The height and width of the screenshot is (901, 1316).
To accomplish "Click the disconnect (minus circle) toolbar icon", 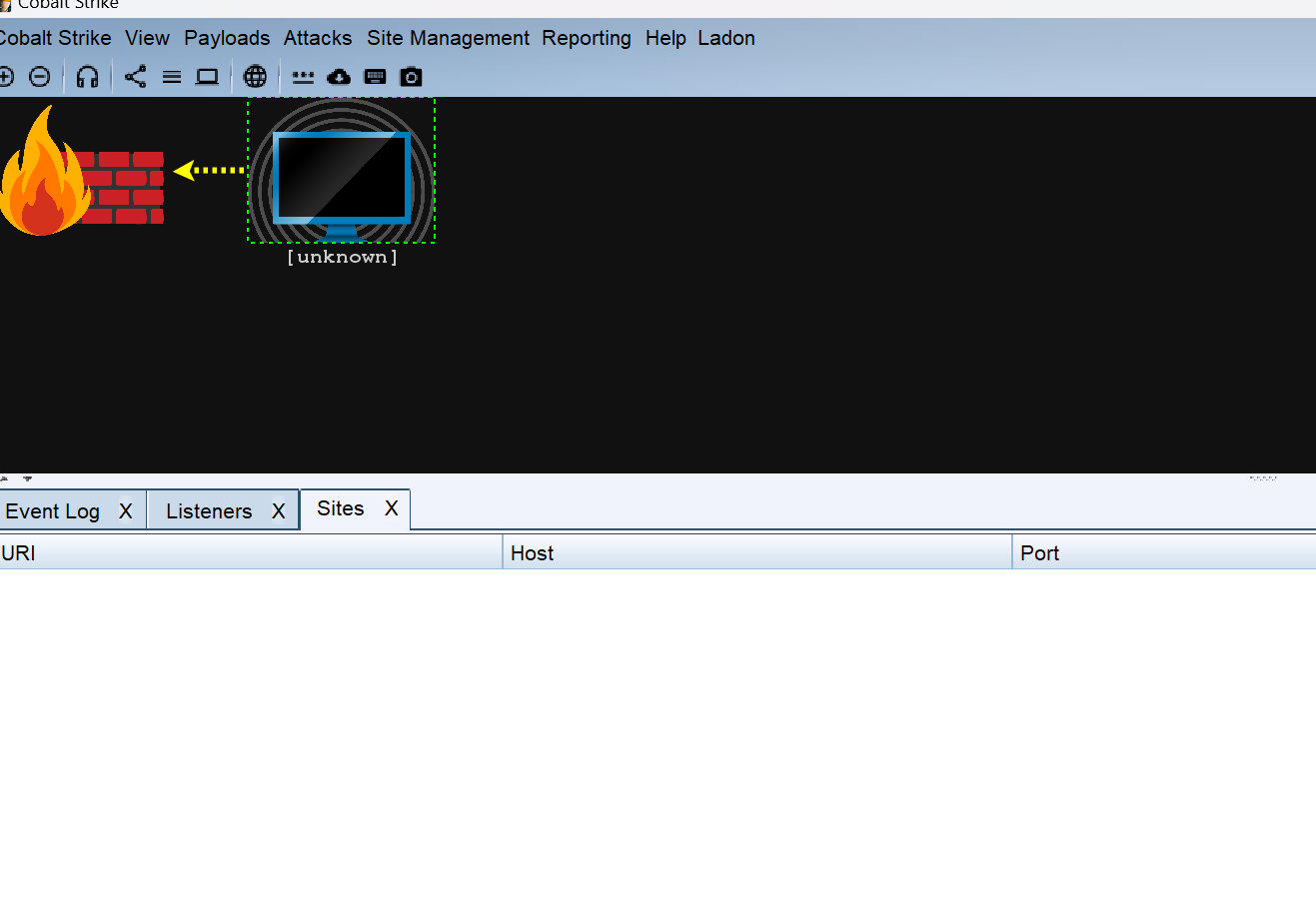I will point(40,77).
